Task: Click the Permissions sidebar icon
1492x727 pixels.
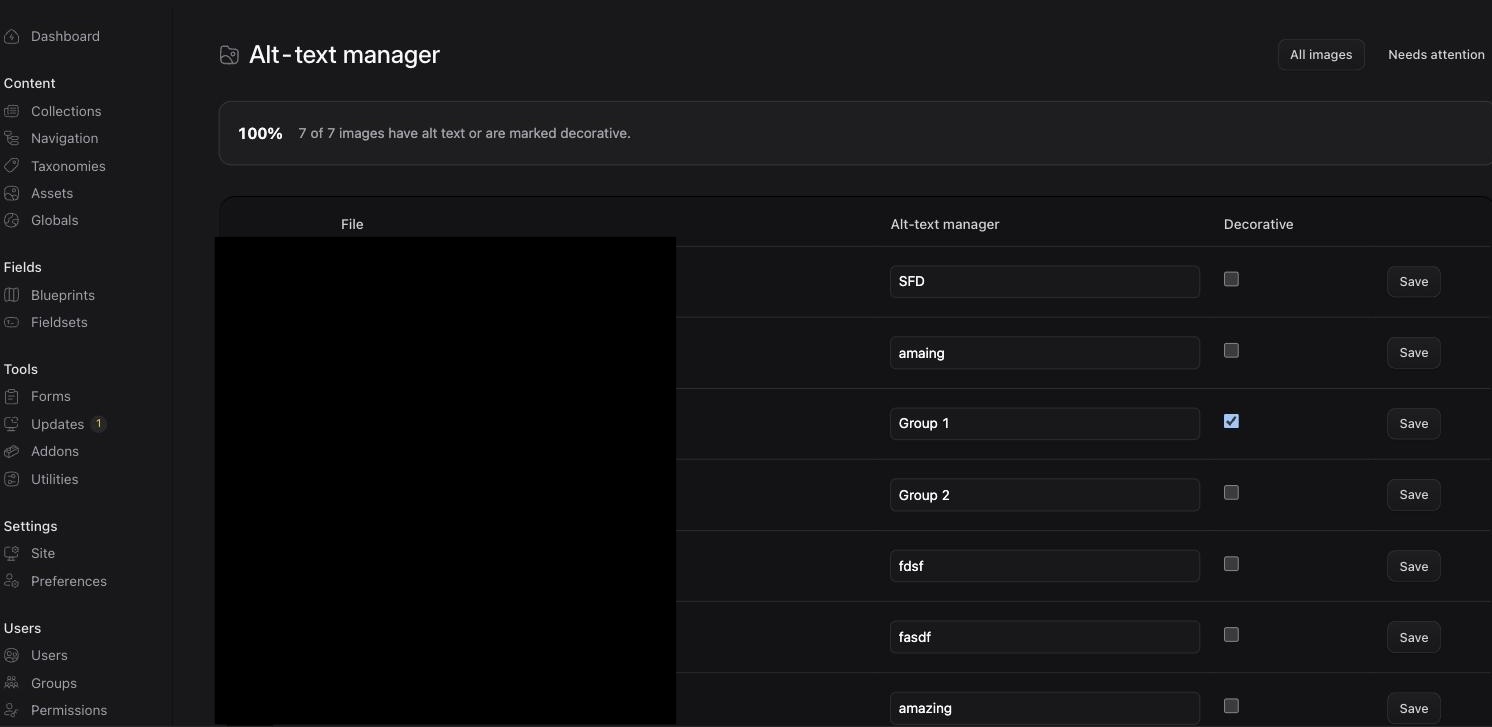Action: click(x=12, y=710)
